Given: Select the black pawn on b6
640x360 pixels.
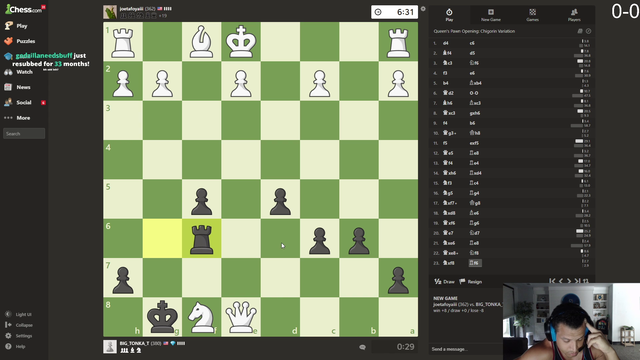Looking at the screenshot, I should click(359, 239).
